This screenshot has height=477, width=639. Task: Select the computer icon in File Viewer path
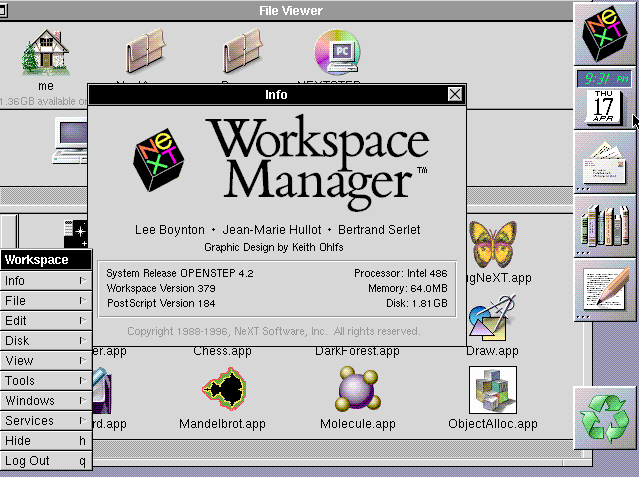[x=70, y=141]
